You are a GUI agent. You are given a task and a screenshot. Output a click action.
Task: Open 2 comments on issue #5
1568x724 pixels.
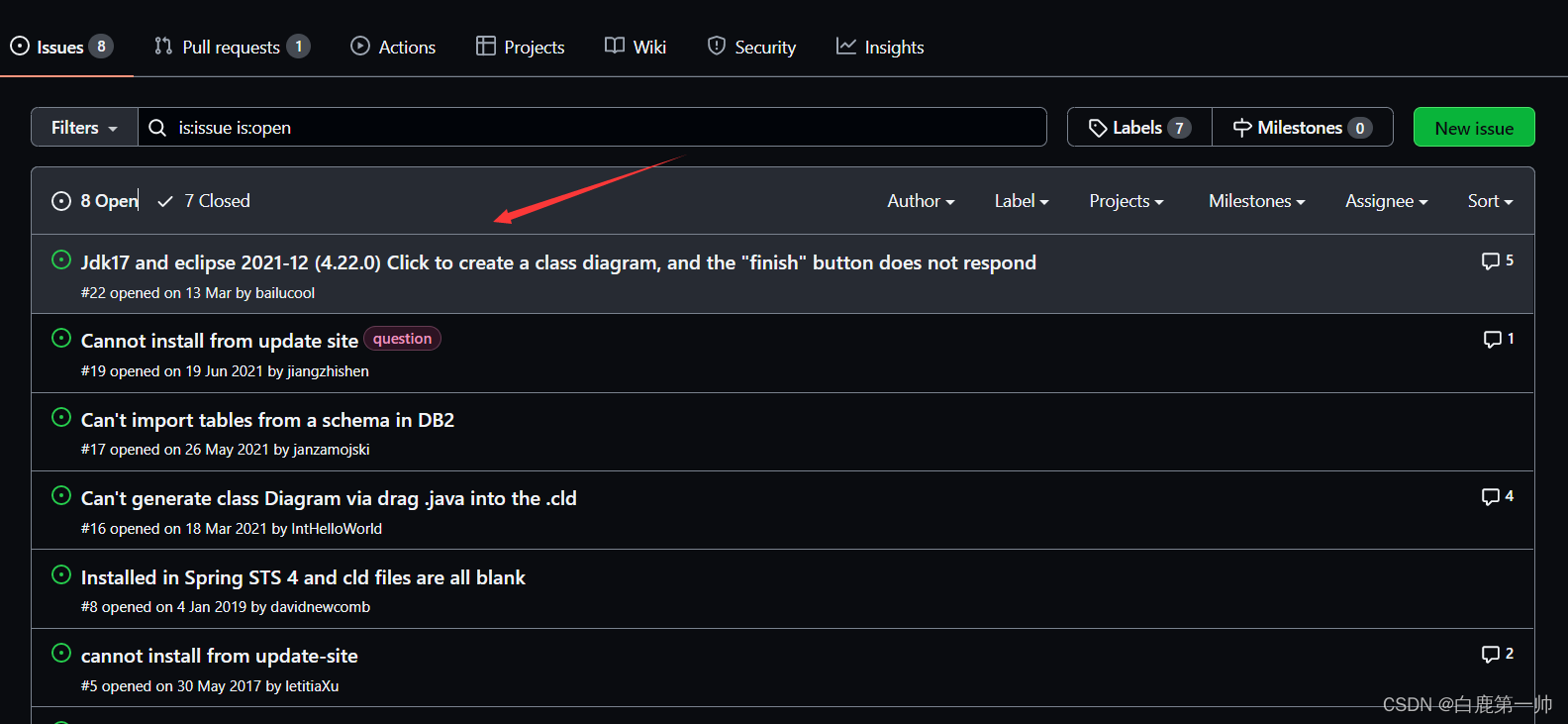(x=1498, y=654)
